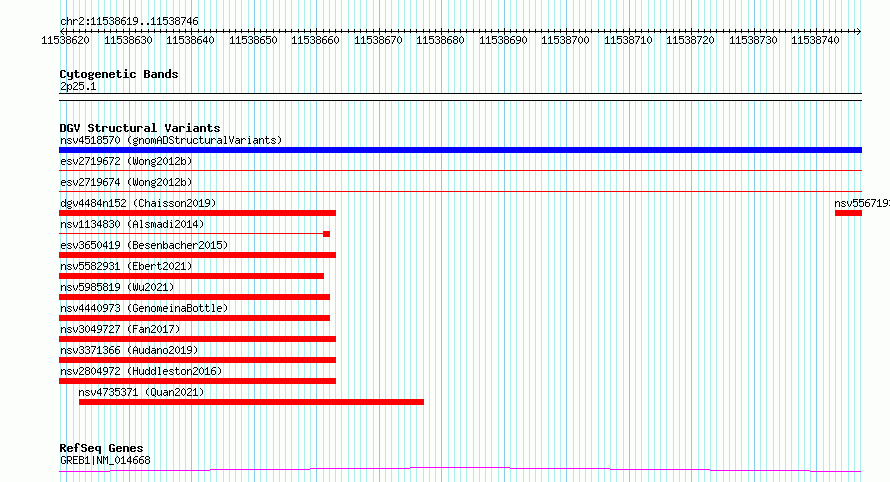Click ruler position 11538620

tap(65, 40)
